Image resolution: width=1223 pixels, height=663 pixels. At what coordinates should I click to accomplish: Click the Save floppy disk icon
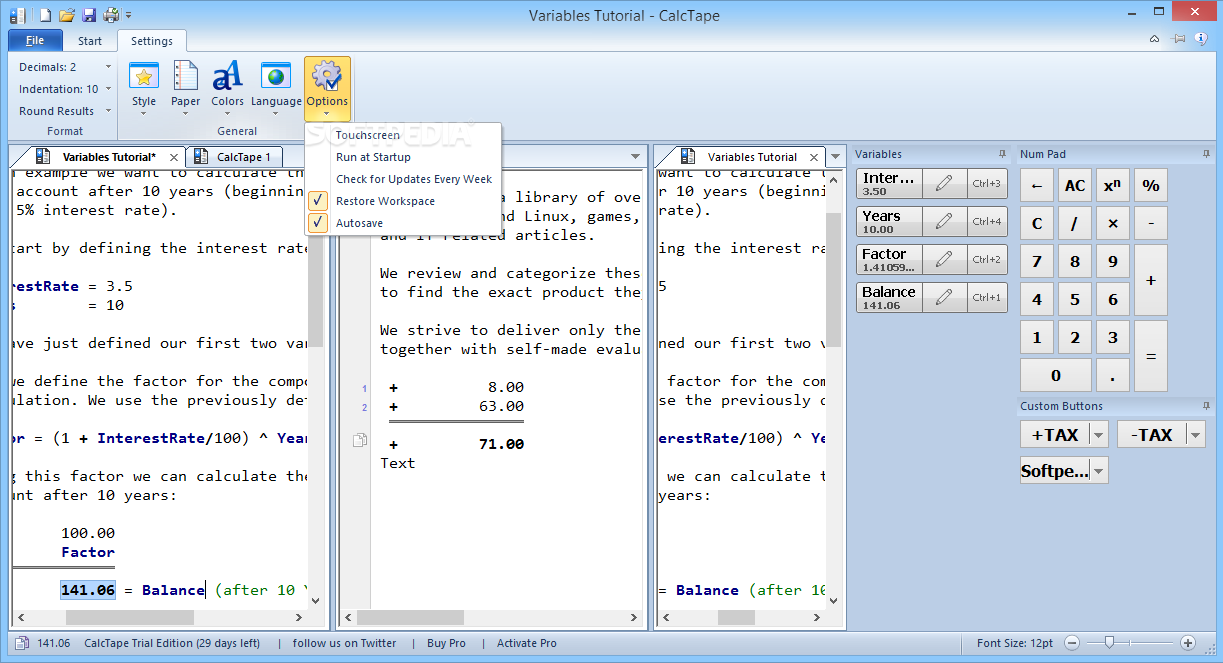click(x=89, y=15)
